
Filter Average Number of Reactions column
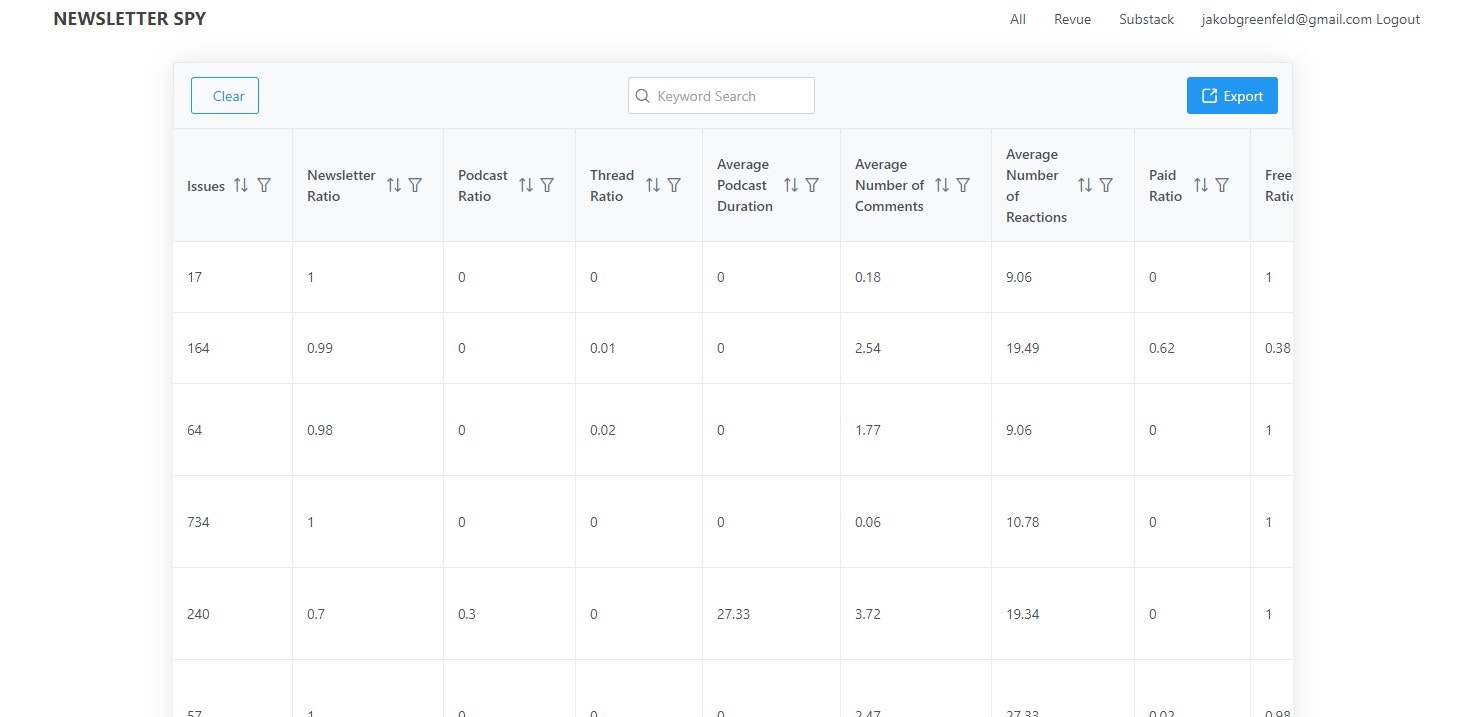tap(1106, 185)
